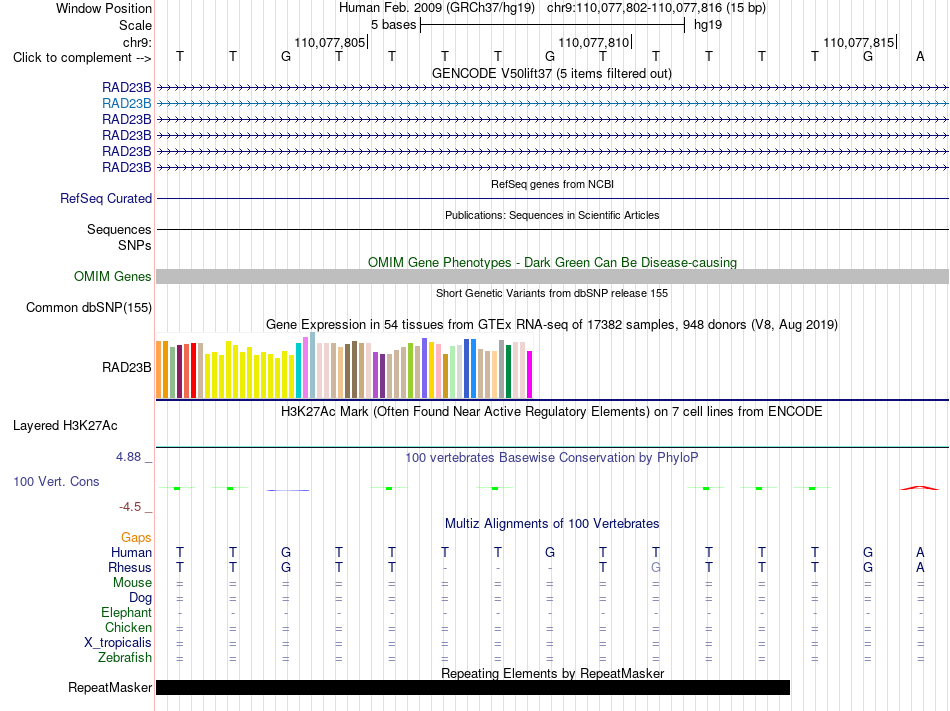Click the RepeatMasker track label

(x=110, y=687)
